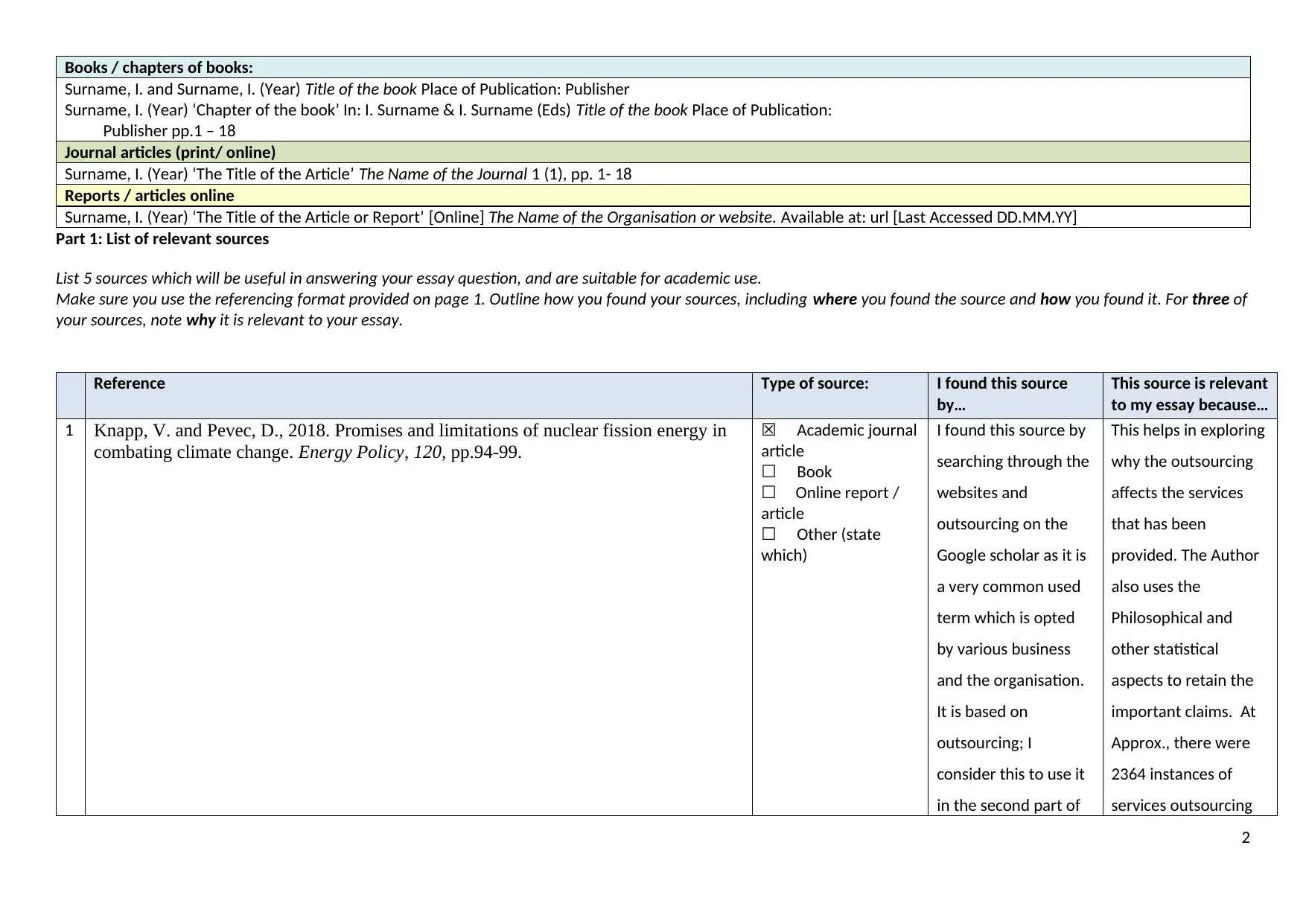Viewport: 1306px width, 924px height.
Task: Click page number 2 in footer
Action: [x=1246, y=838]
